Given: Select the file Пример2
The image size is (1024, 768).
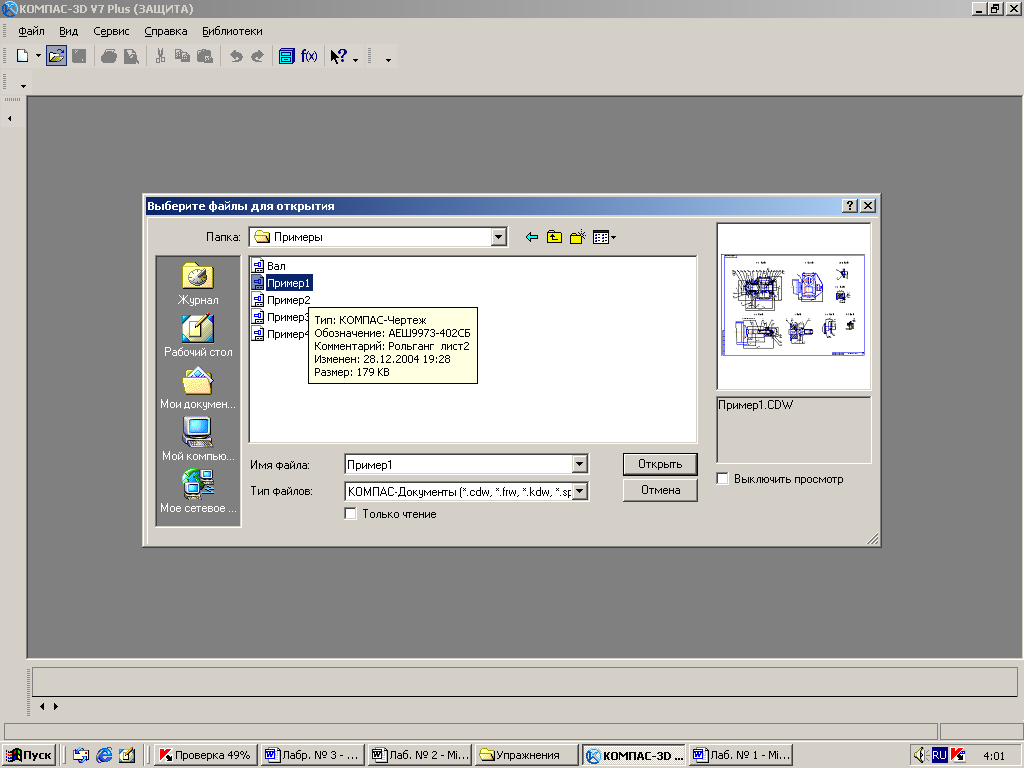Looking at the screenshot, I should click(x=282, y=300).
